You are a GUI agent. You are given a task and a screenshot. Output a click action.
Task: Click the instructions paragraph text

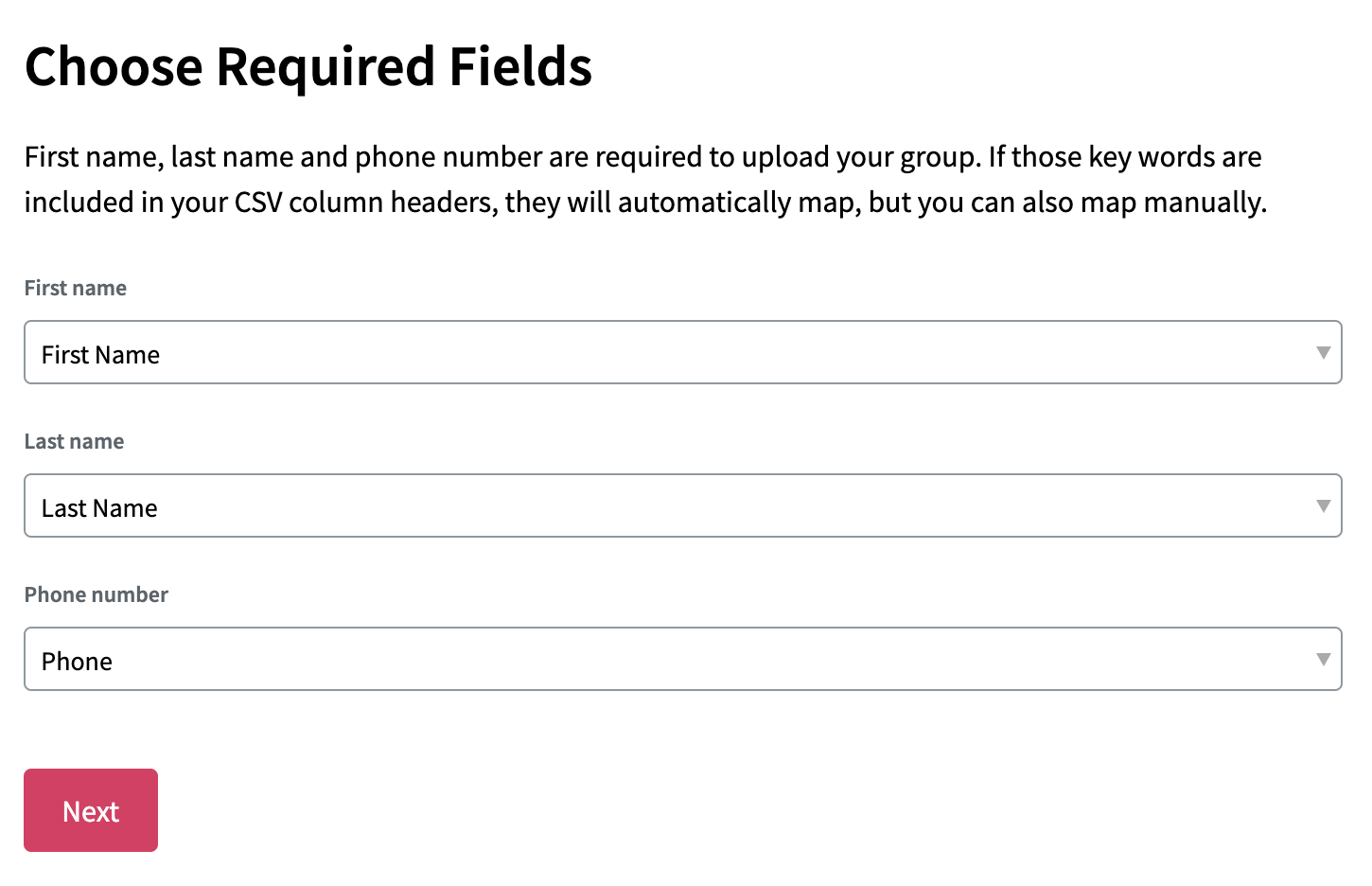pos(643,179)
